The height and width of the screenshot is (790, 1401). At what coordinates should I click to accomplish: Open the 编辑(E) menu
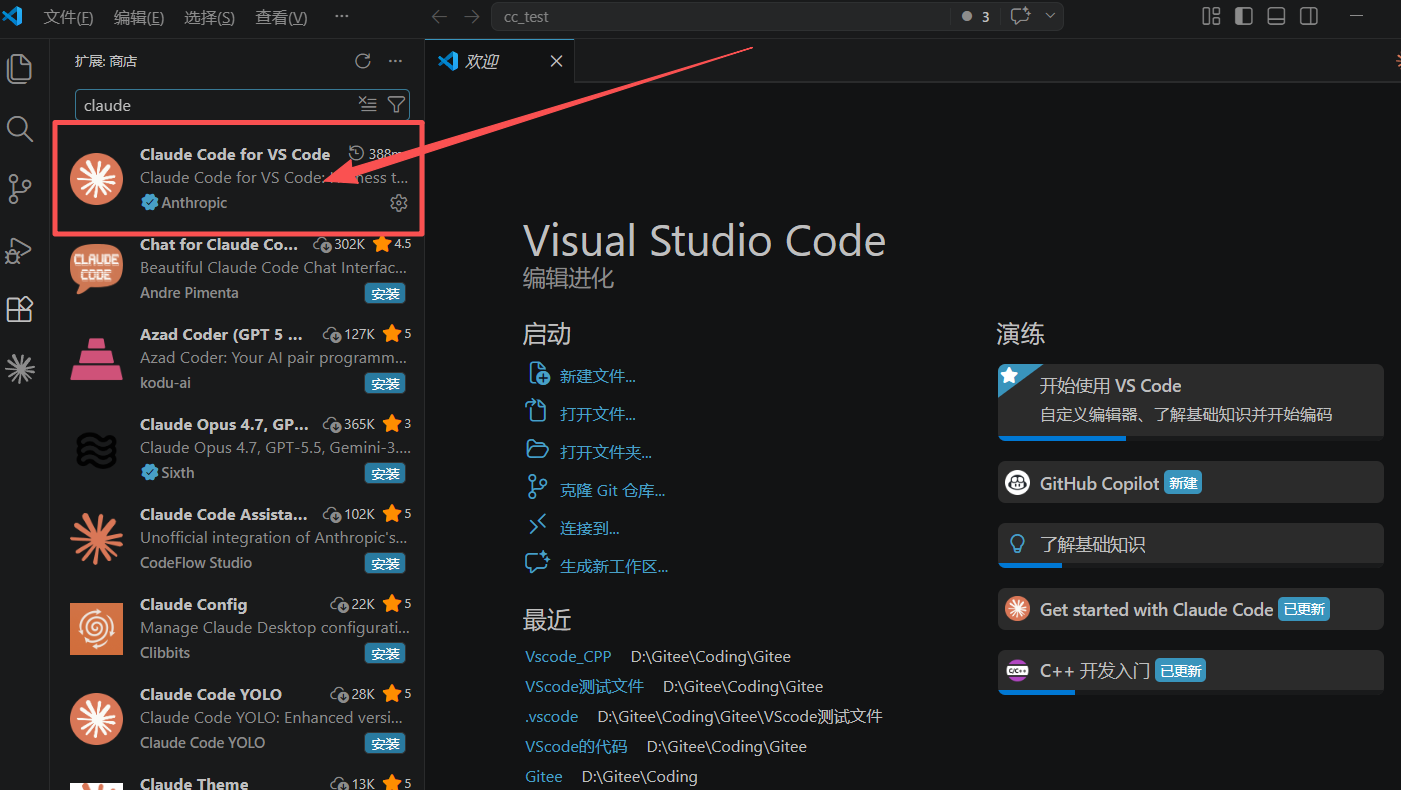pos(139,18)
